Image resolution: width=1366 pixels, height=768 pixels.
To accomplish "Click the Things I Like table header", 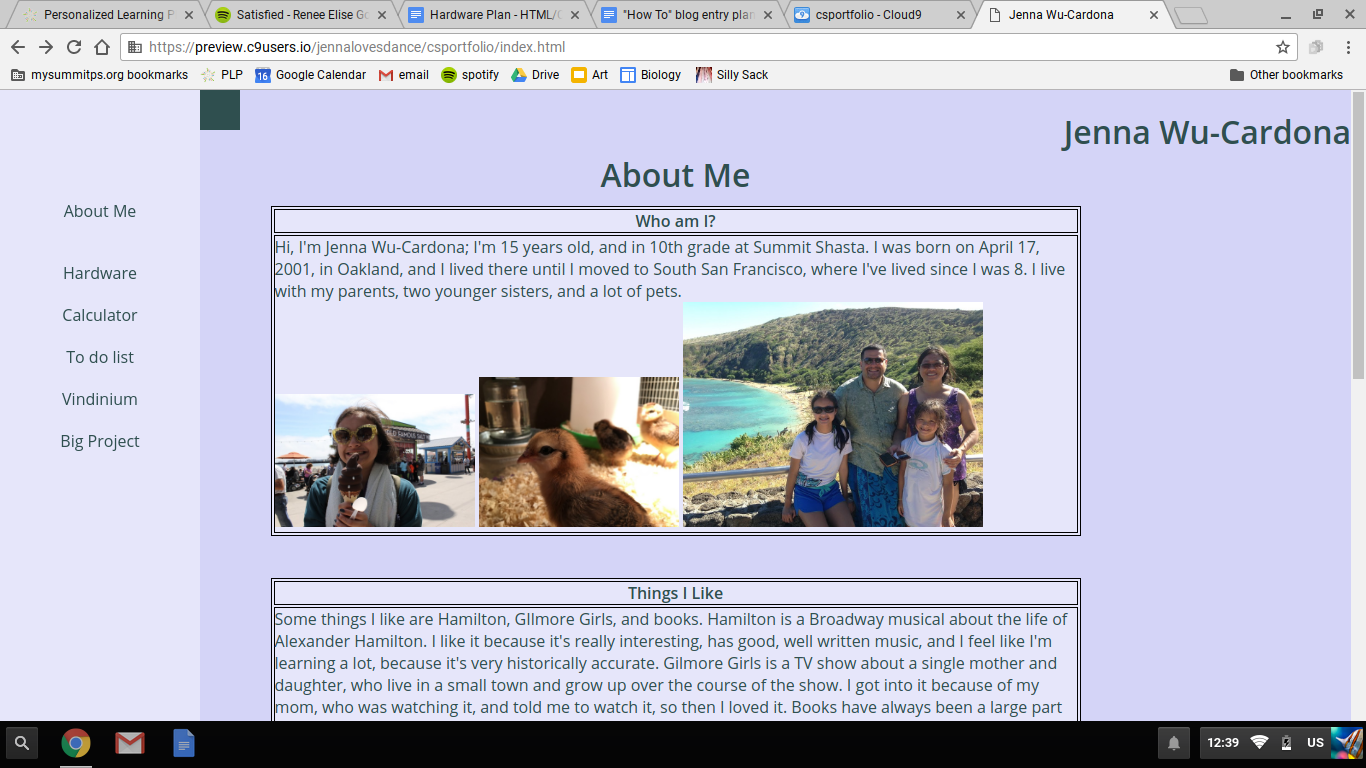I will pyautogui.click(x=675, y=593).
